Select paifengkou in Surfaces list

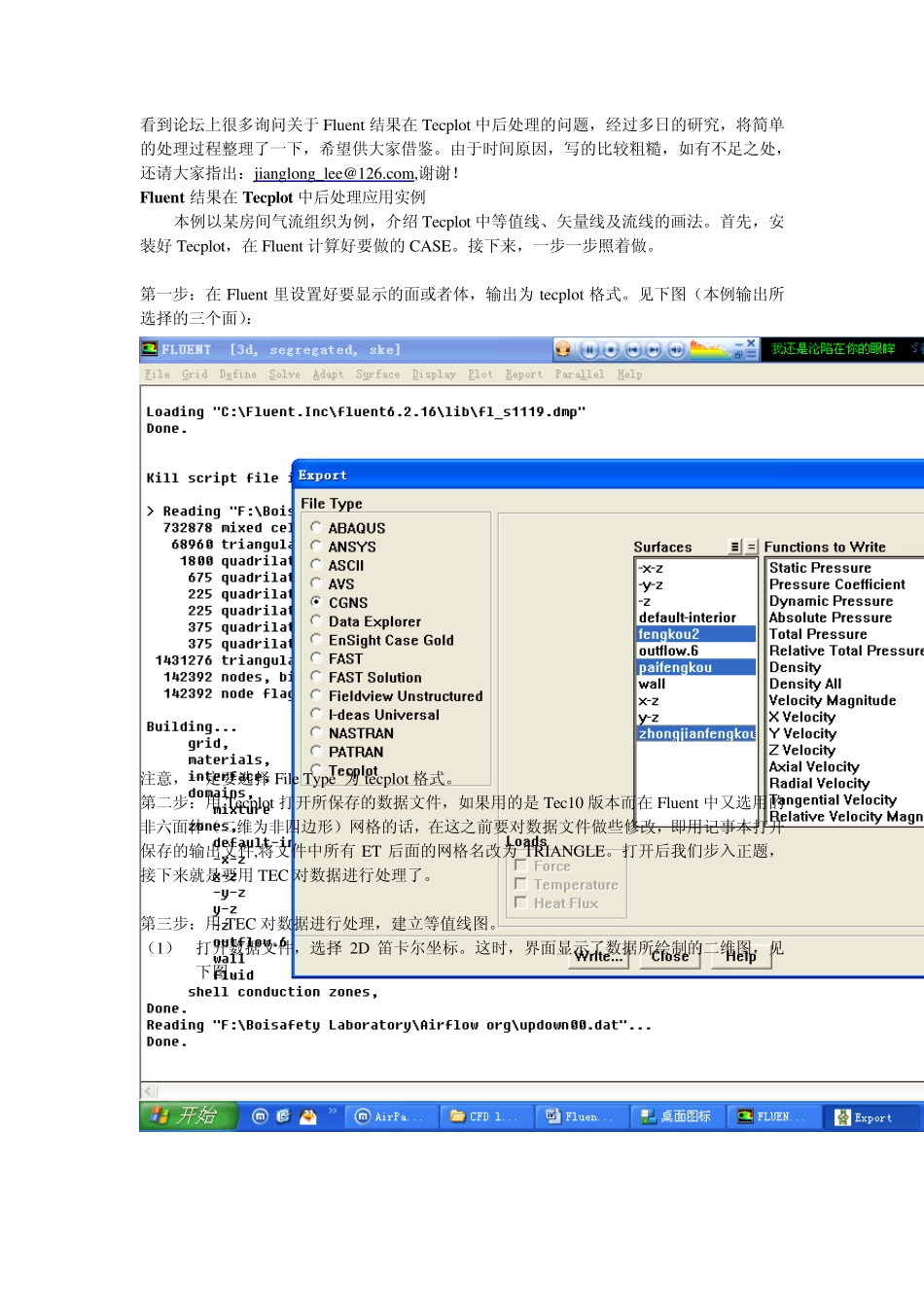pos(695,667)
